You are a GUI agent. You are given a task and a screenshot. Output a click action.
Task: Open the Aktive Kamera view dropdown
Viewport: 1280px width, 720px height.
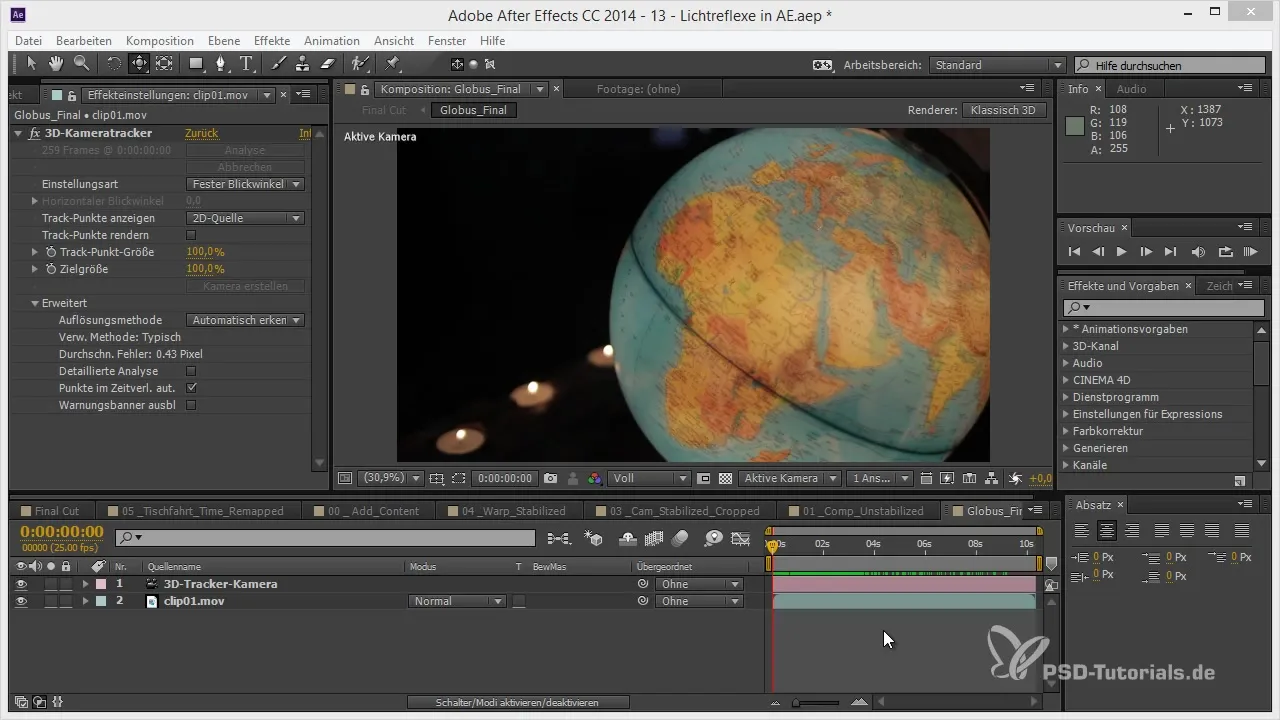tap(789, 479)
